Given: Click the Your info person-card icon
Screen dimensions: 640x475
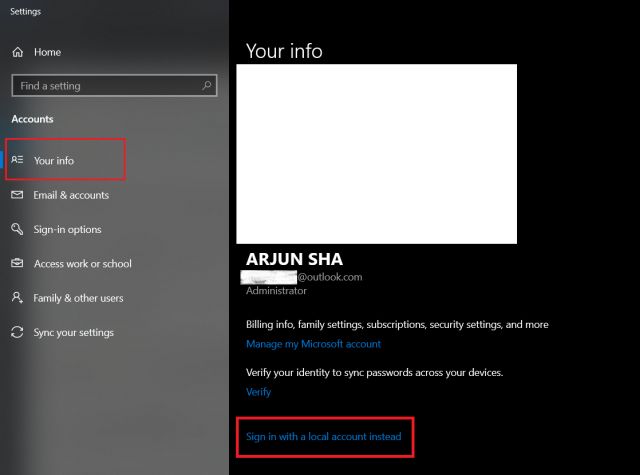Looking at the screenshot, I should 17,160.
